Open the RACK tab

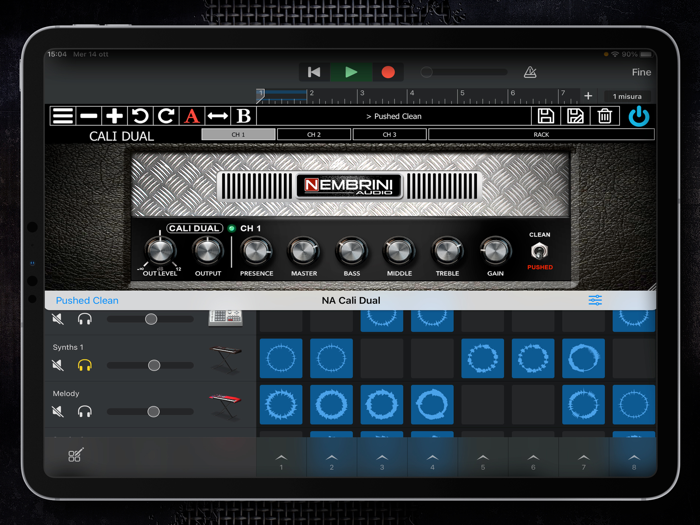click(x=541, y=134)
